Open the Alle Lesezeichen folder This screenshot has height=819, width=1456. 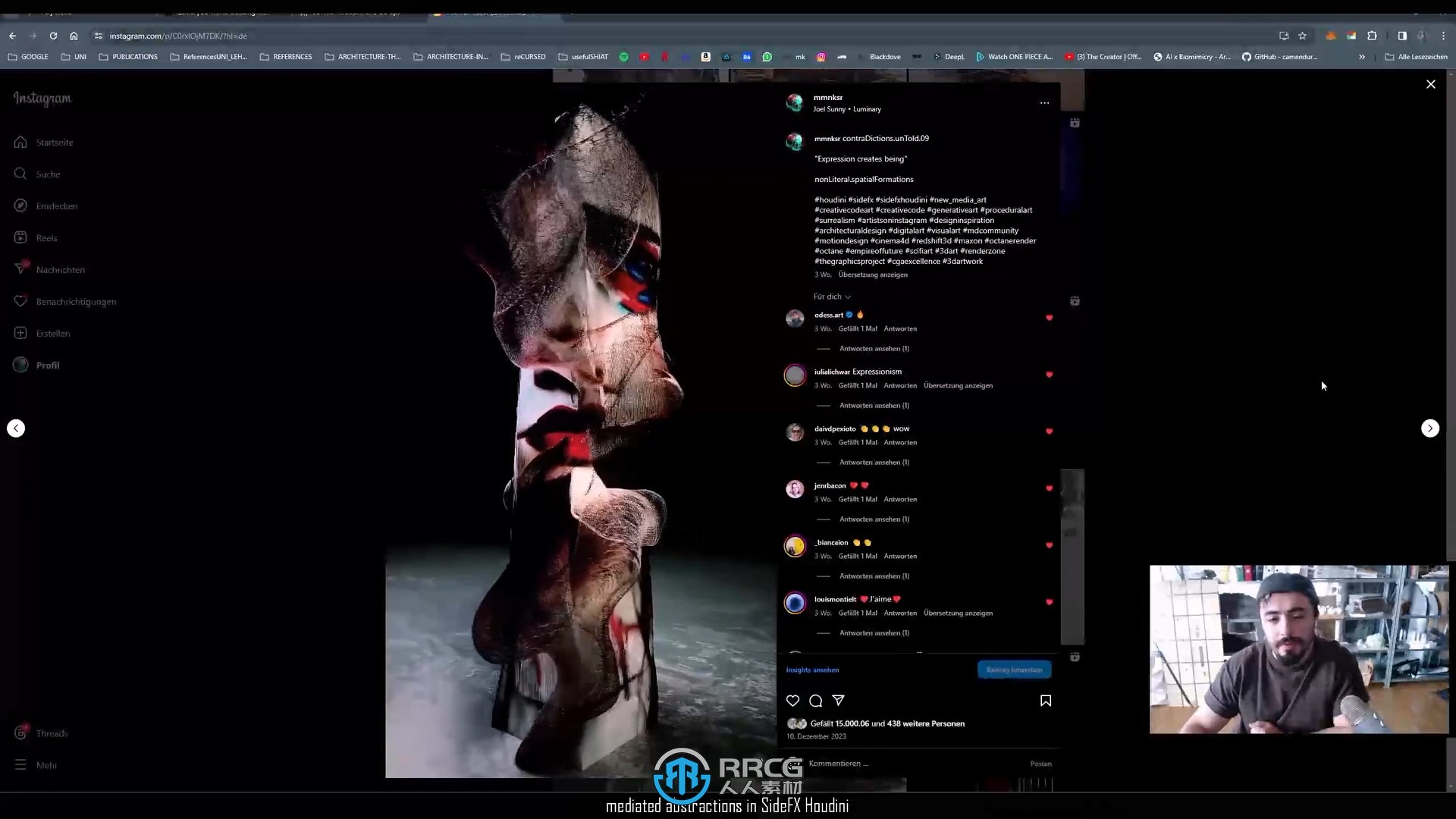click(x=1416, y=57)
